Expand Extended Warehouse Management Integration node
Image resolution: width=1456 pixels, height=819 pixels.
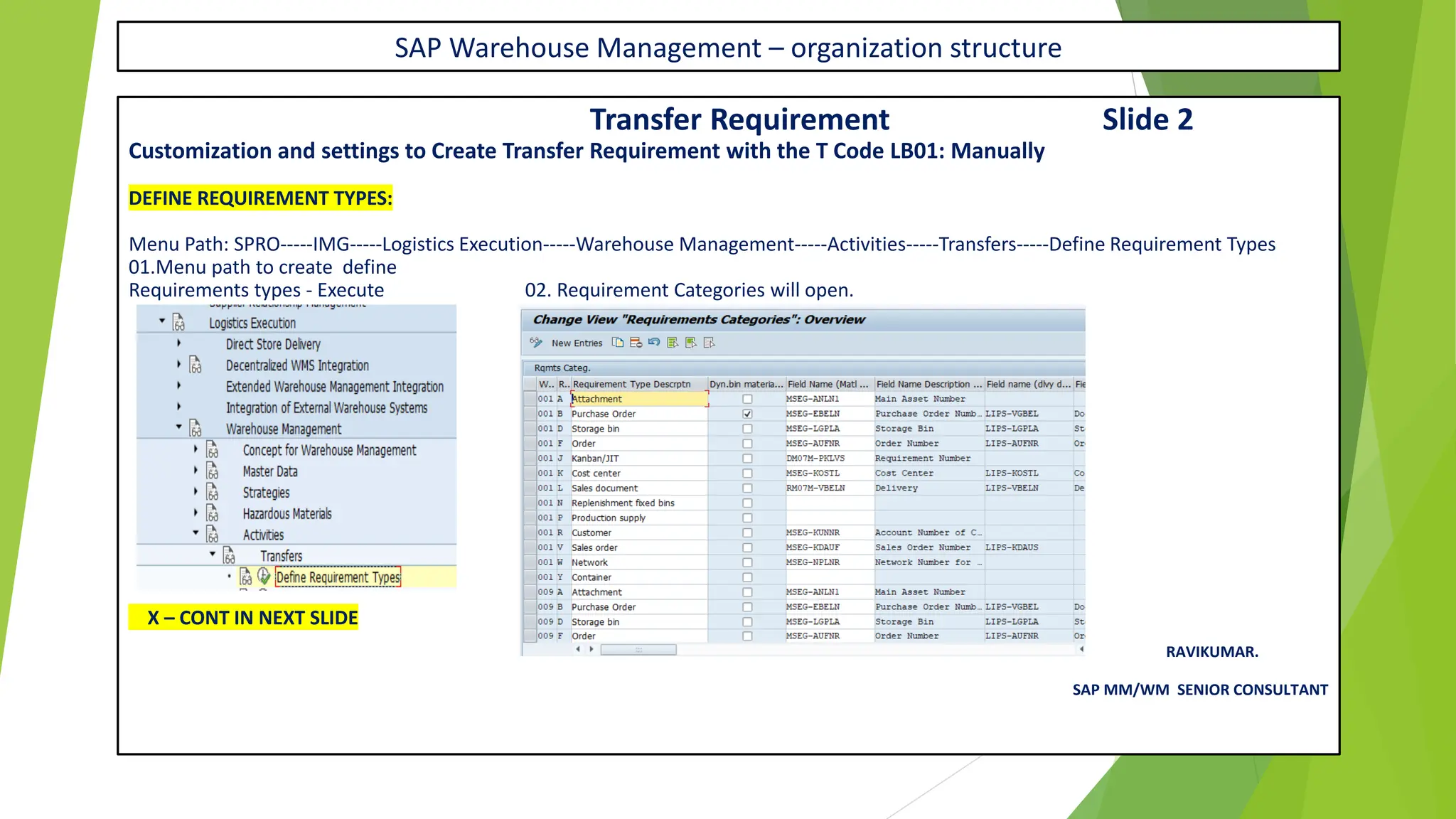(178, 385)
